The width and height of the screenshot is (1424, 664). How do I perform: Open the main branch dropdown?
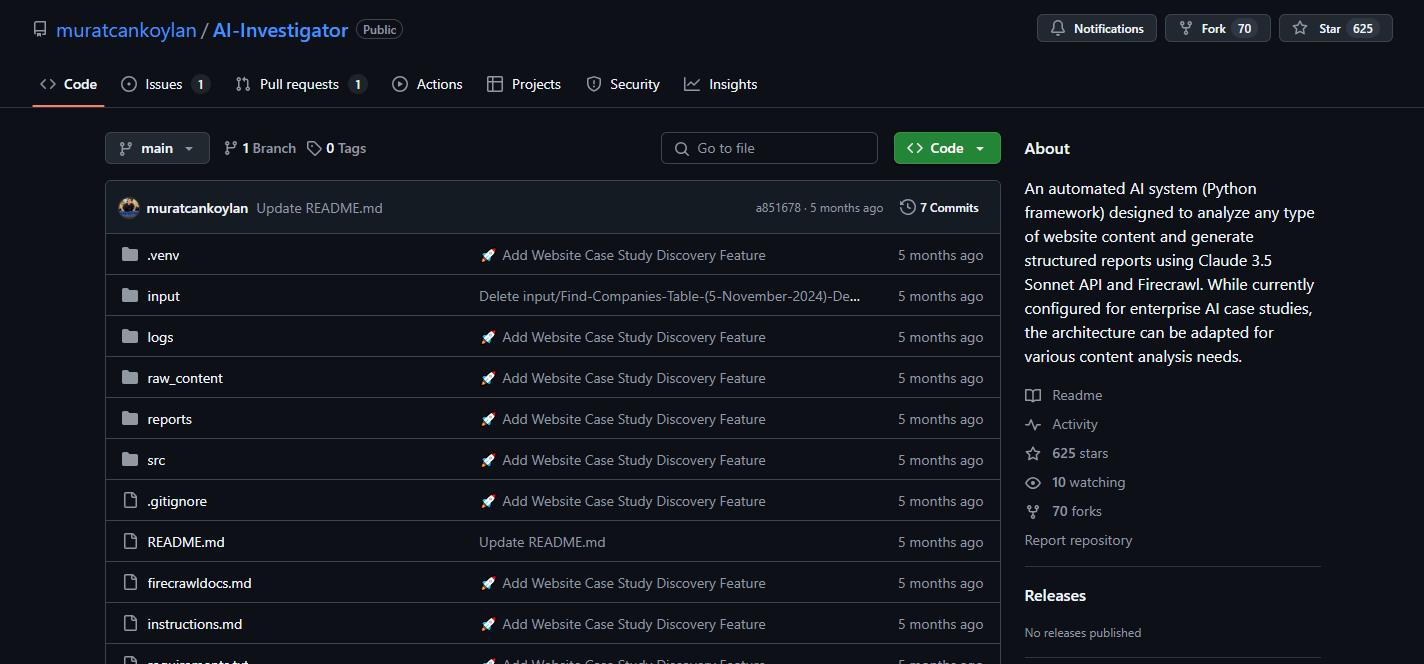[157, 148]
